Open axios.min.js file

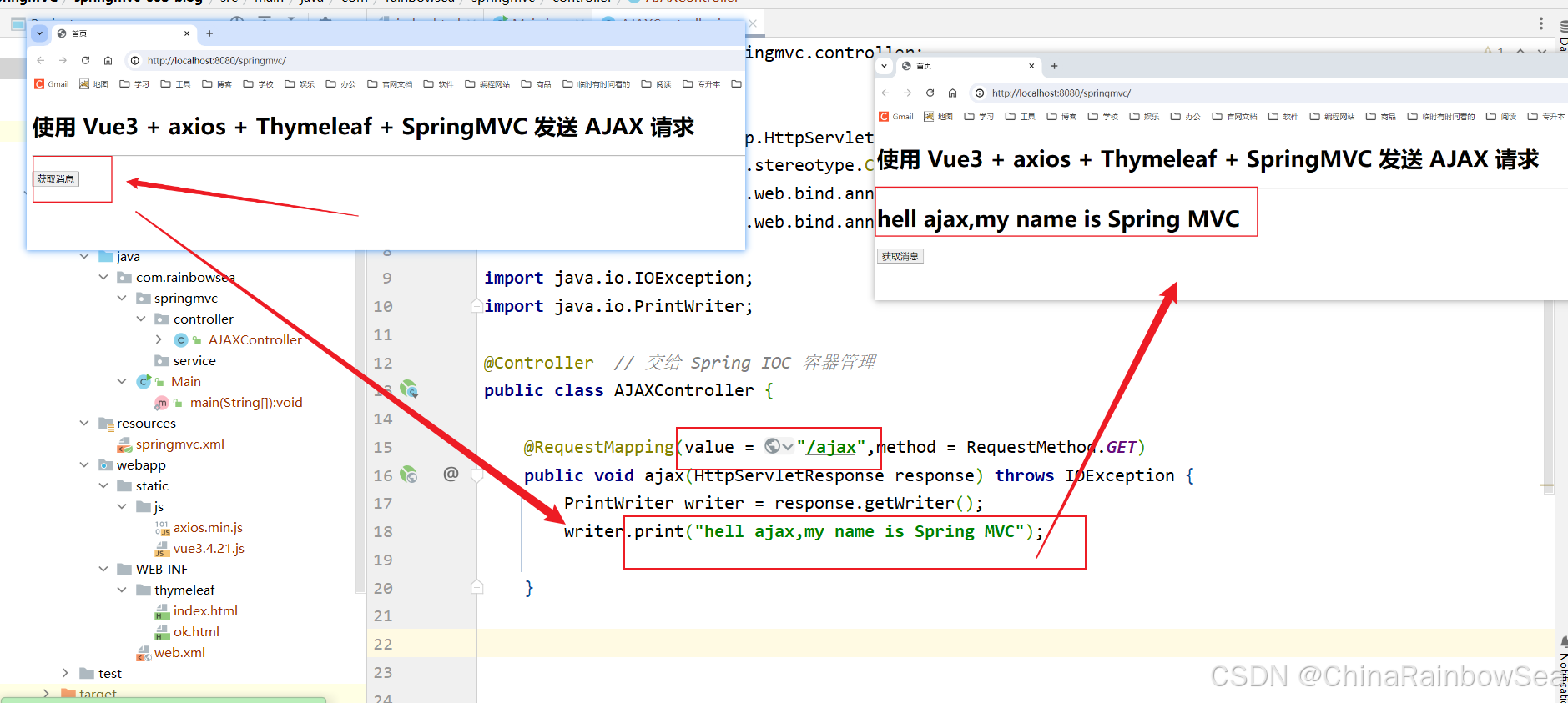[x=208, y=527]
